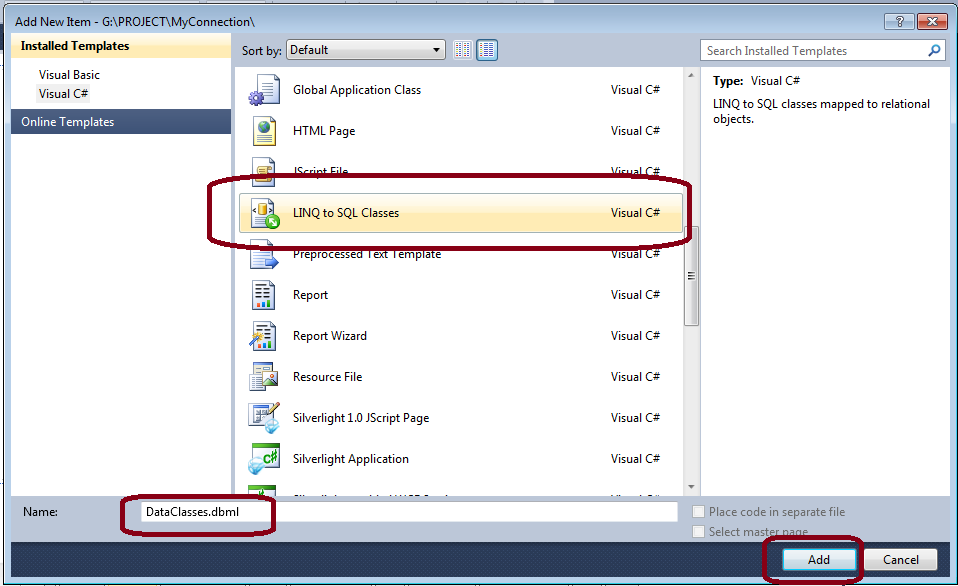
Task: Collapse the Installed Templates section
Action: tap(75, 46)
